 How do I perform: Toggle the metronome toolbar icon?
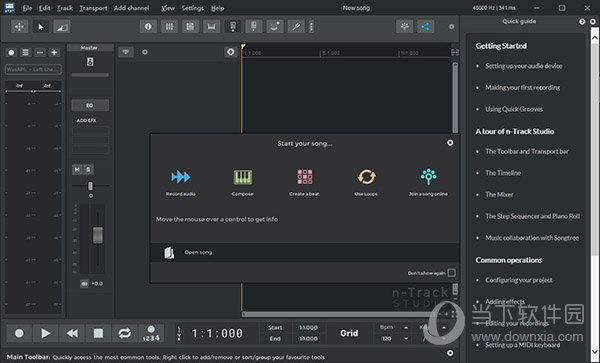pyautogui.click(x=233, y=26)
